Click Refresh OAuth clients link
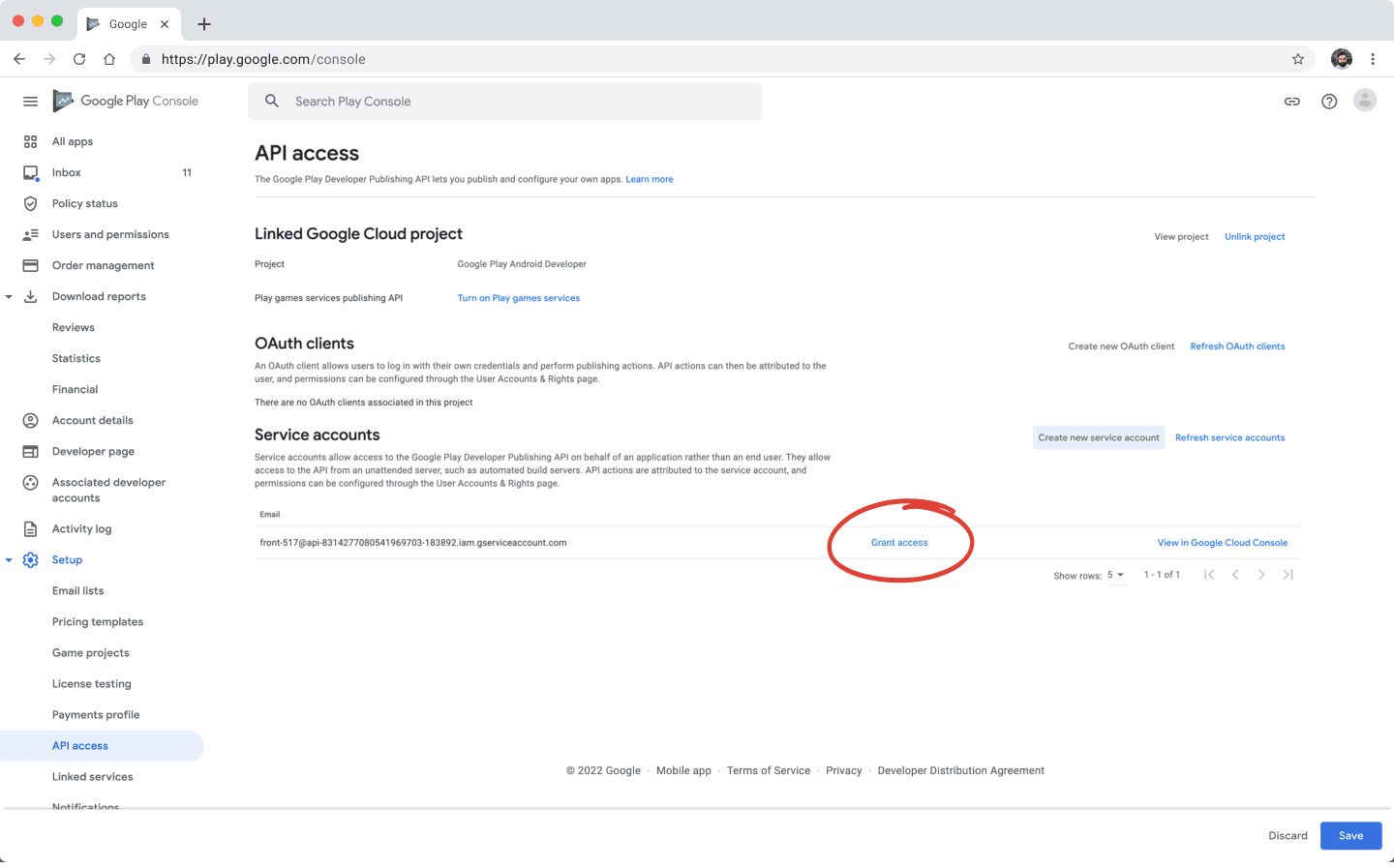This screenshot has height=868, width=1394. pos(1238,346)
